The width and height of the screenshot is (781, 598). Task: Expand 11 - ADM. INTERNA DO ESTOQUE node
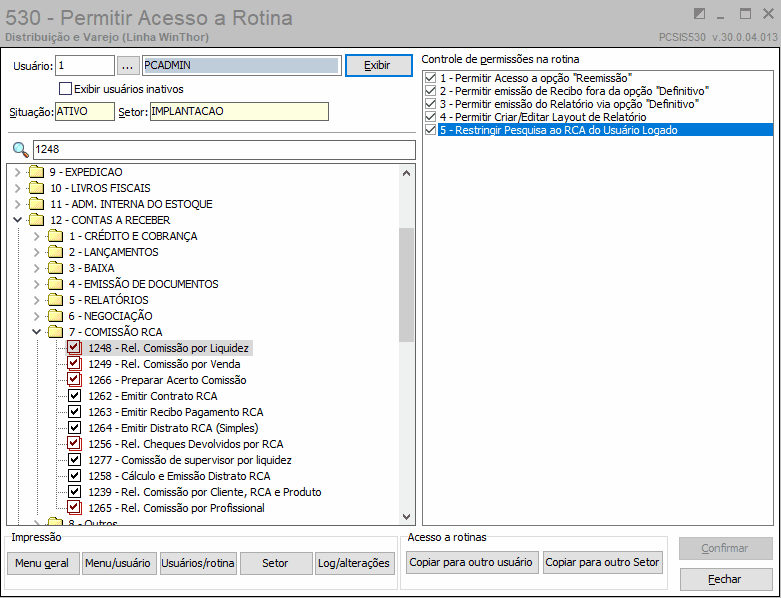point(18,204)
